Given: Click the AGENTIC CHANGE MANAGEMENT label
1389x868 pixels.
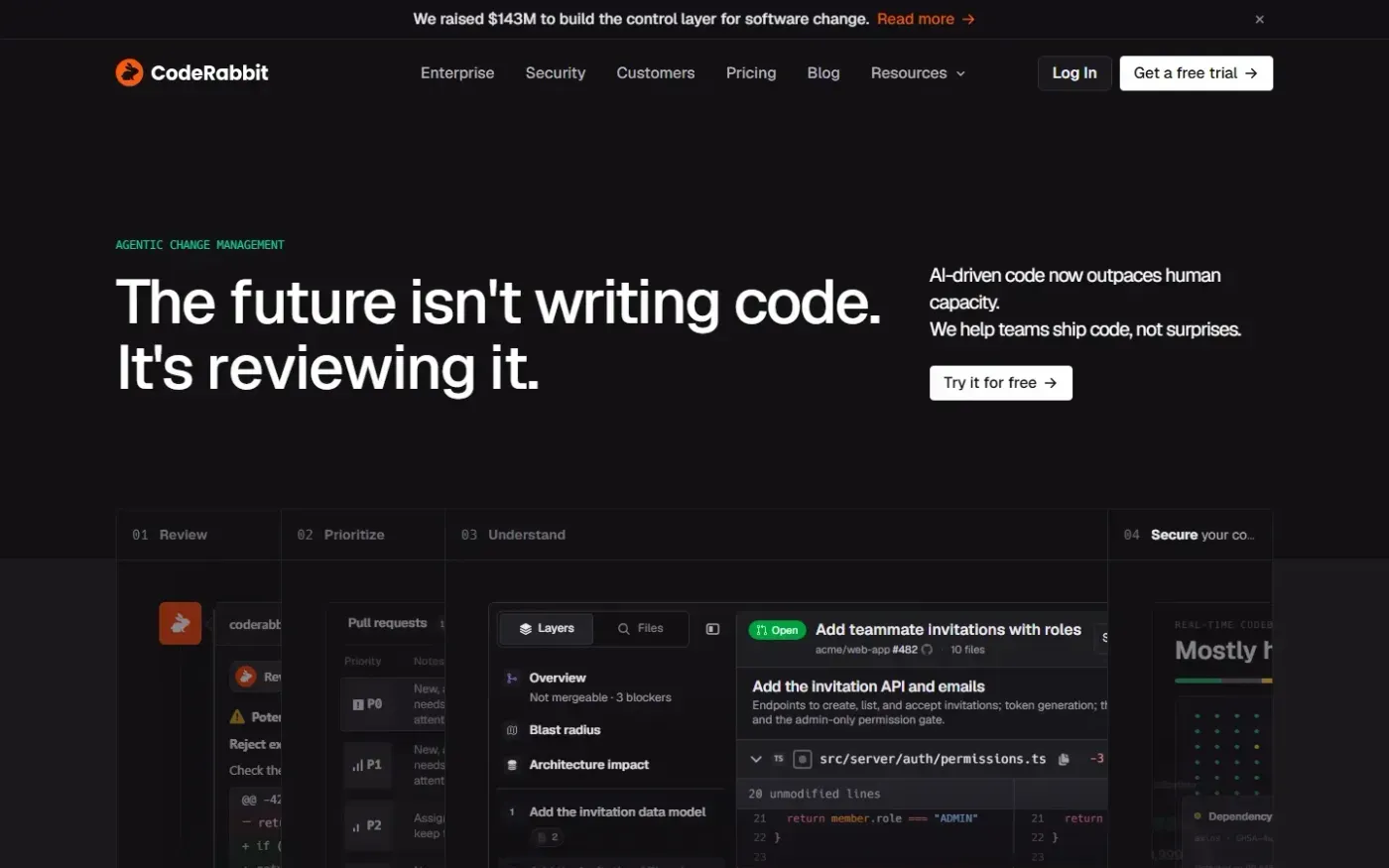Looking at the screenshot, I should click(199, 245).
